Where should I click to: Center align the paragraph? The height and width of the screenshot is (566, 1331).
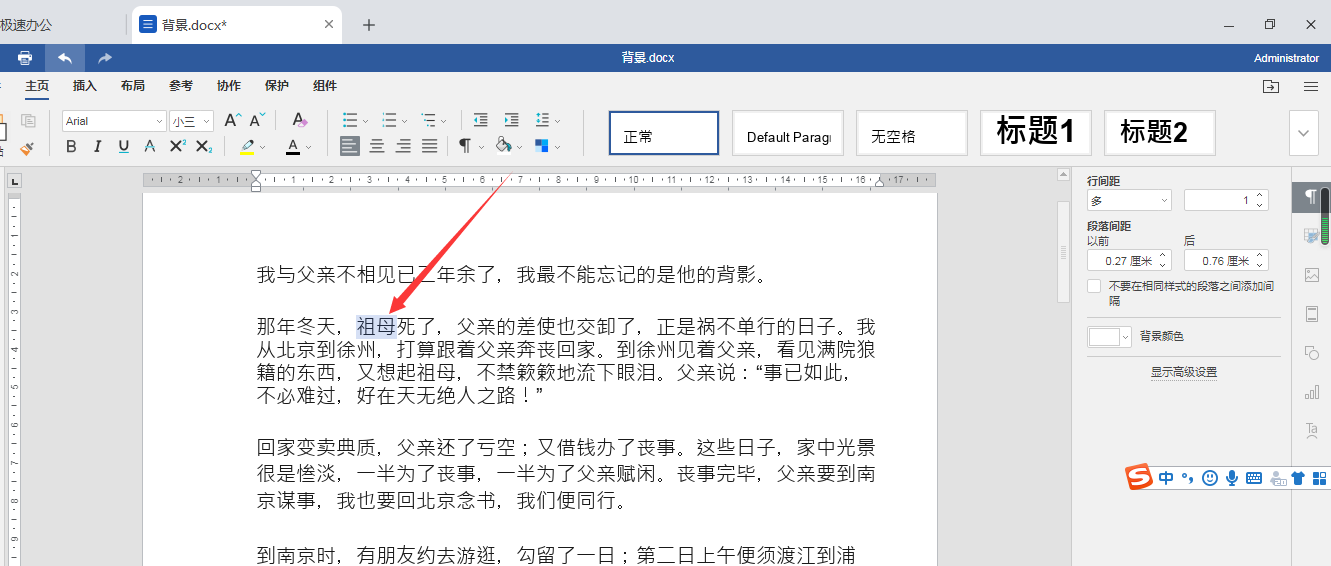point(377,146)
